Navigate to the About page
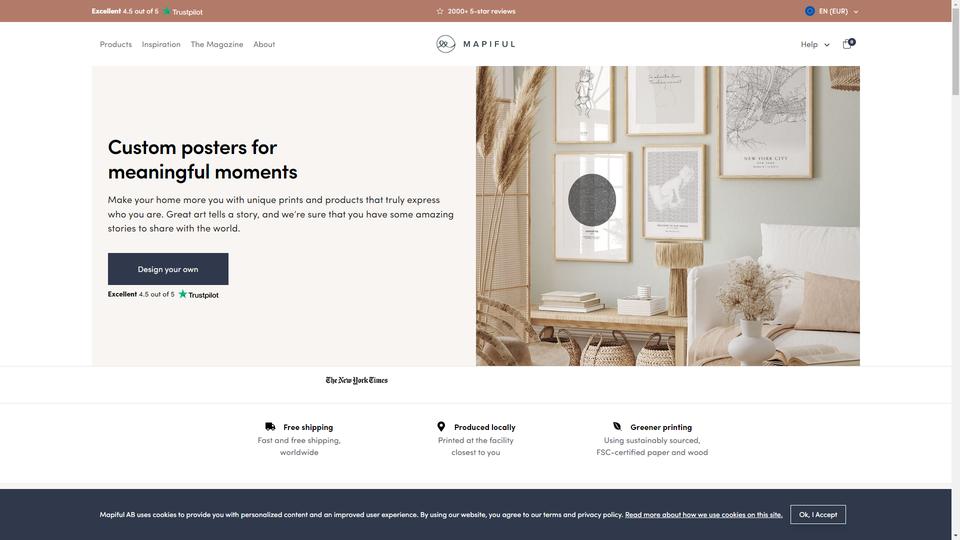The height and width of the screenshot is (540, 960). (x=264, y=44)
